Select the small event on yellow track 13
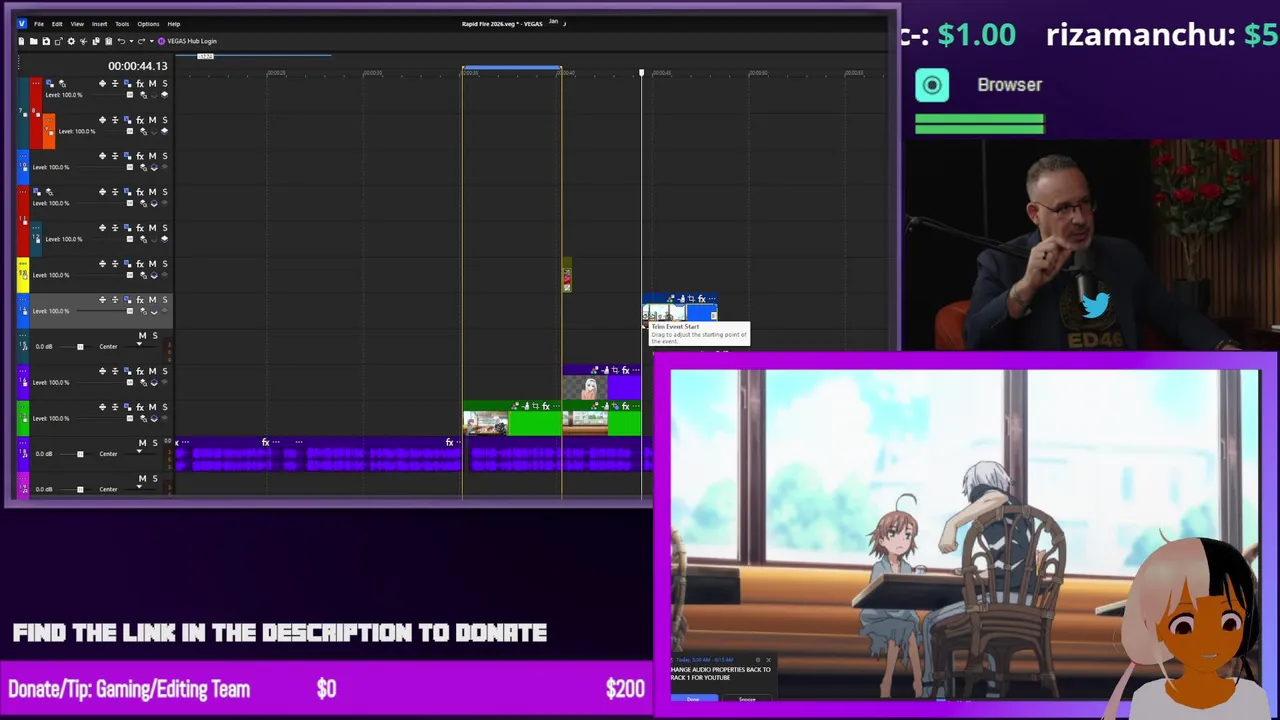Screen dimensions: 1280x720 (x=566, y=276)
